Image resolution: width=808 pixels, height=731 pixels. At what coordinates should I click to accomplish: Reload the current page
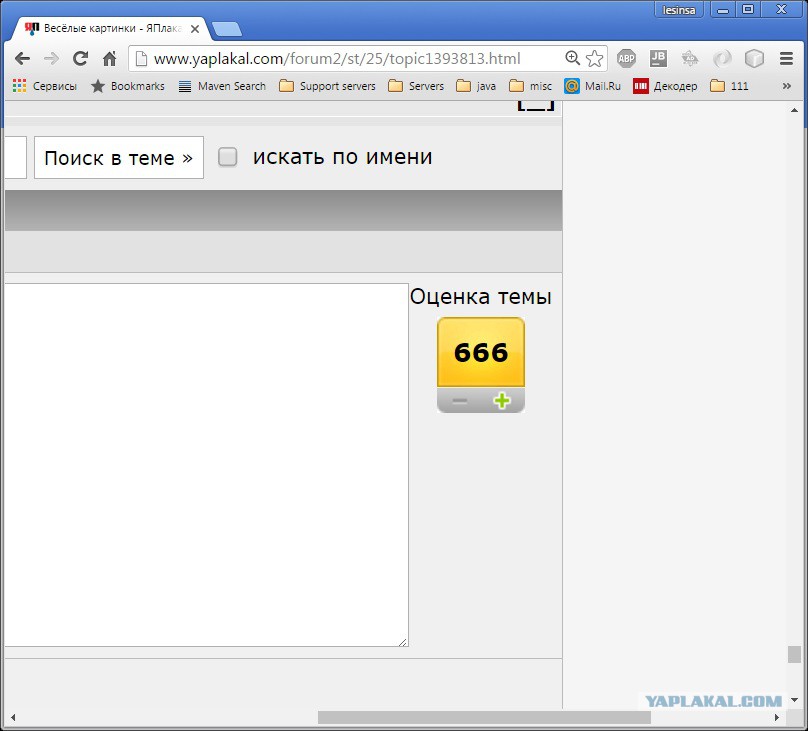pos(80,58)
